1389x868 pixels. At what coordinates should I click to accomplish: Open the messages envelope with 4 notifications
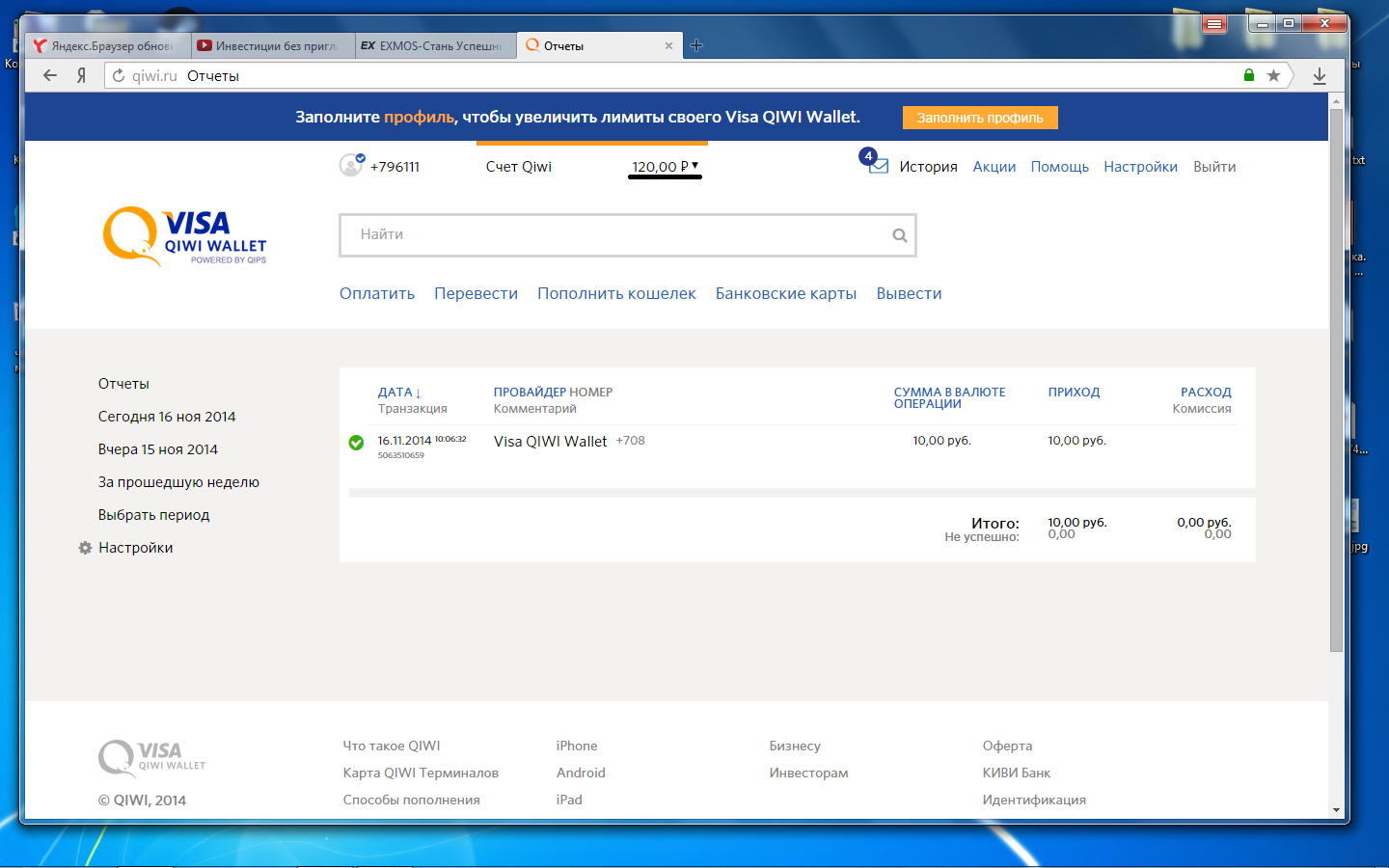(x=877, y=164)
